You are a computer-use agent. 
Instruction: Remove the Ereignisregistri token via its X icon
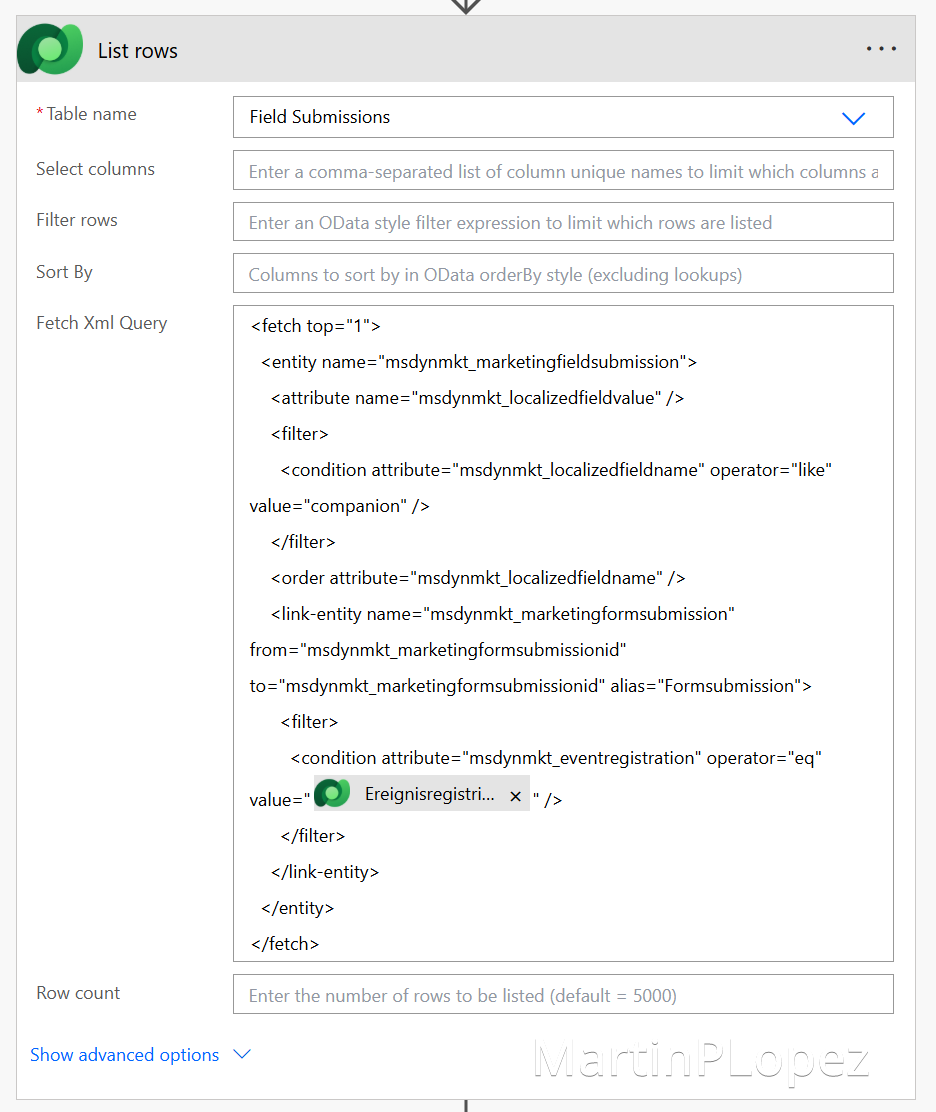515,795
